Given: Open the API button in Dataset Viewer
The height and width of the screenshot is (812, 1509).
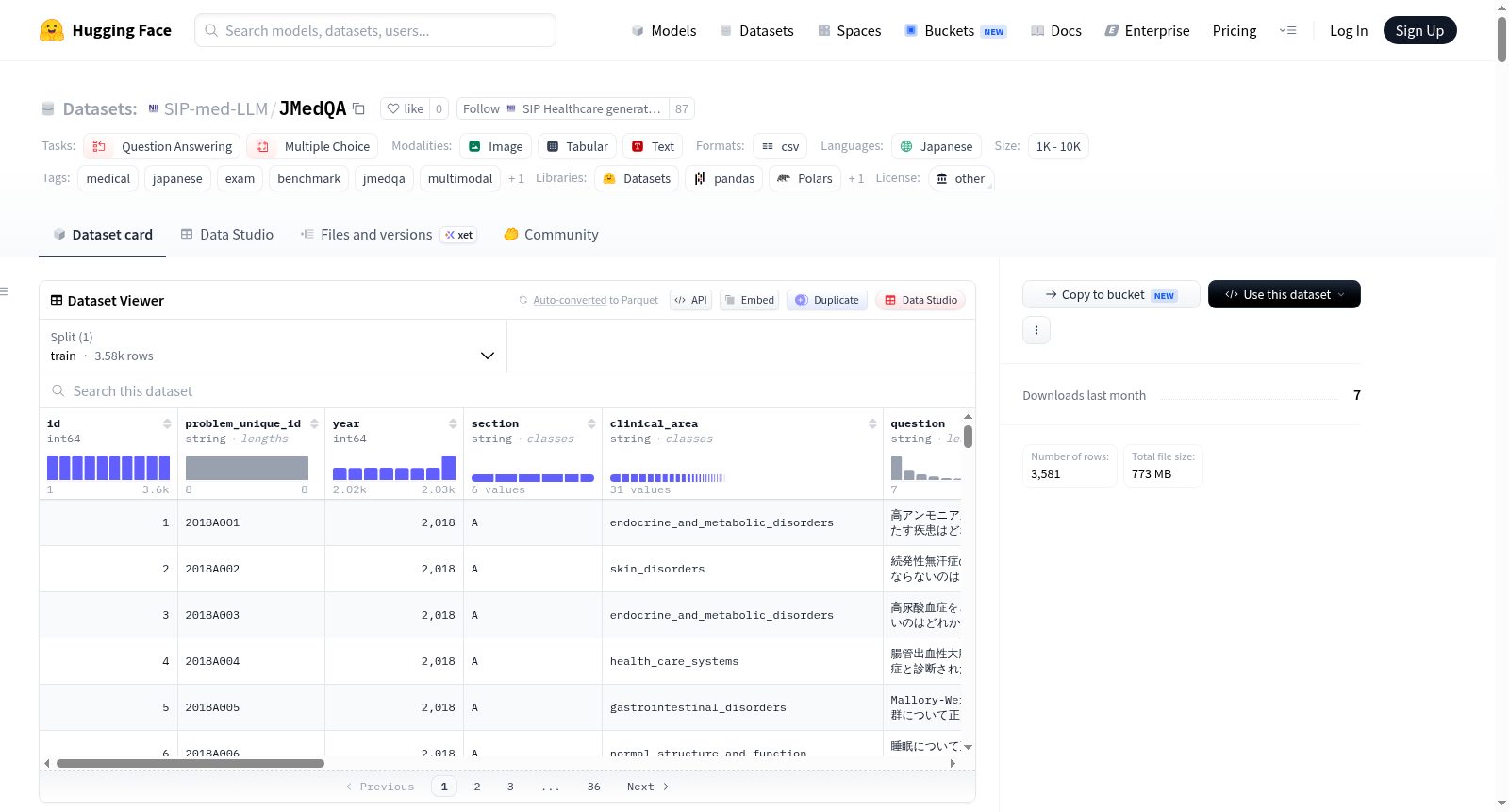Looking at the screenshot, I should tap(690, 300).
